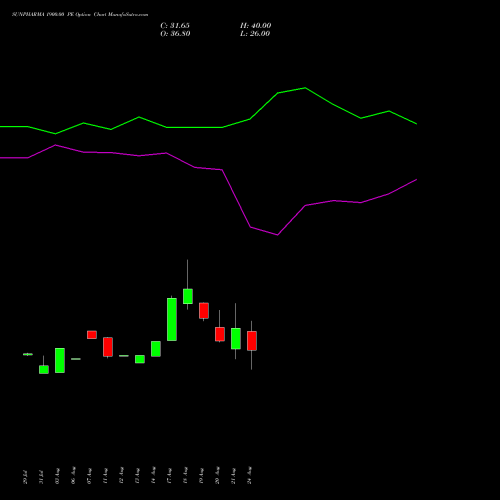Click the close value 'C: 31.65'
500x500 pixels.
click(x=175, y=26)
